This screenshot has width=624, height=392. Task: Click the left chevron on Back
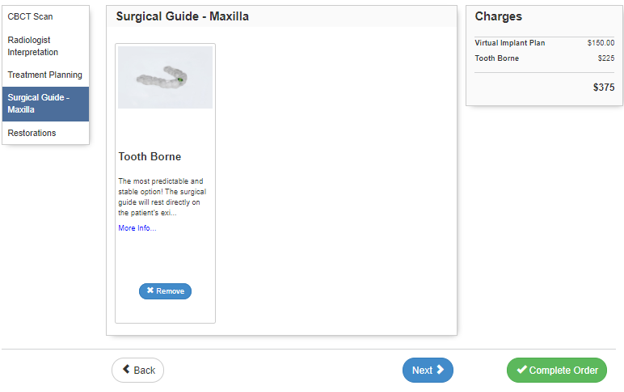(126, 369)
